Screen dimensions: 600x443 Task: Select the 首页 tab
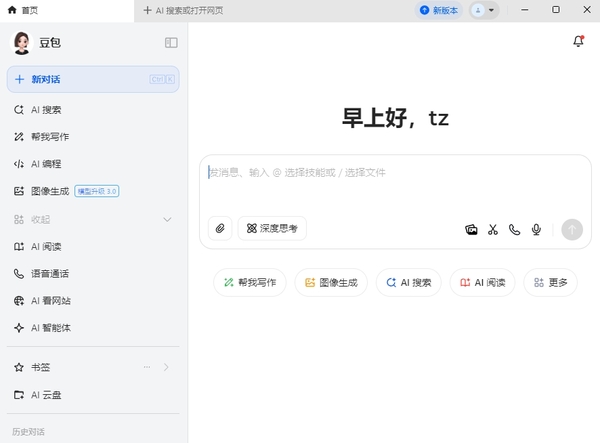(67, 10)
